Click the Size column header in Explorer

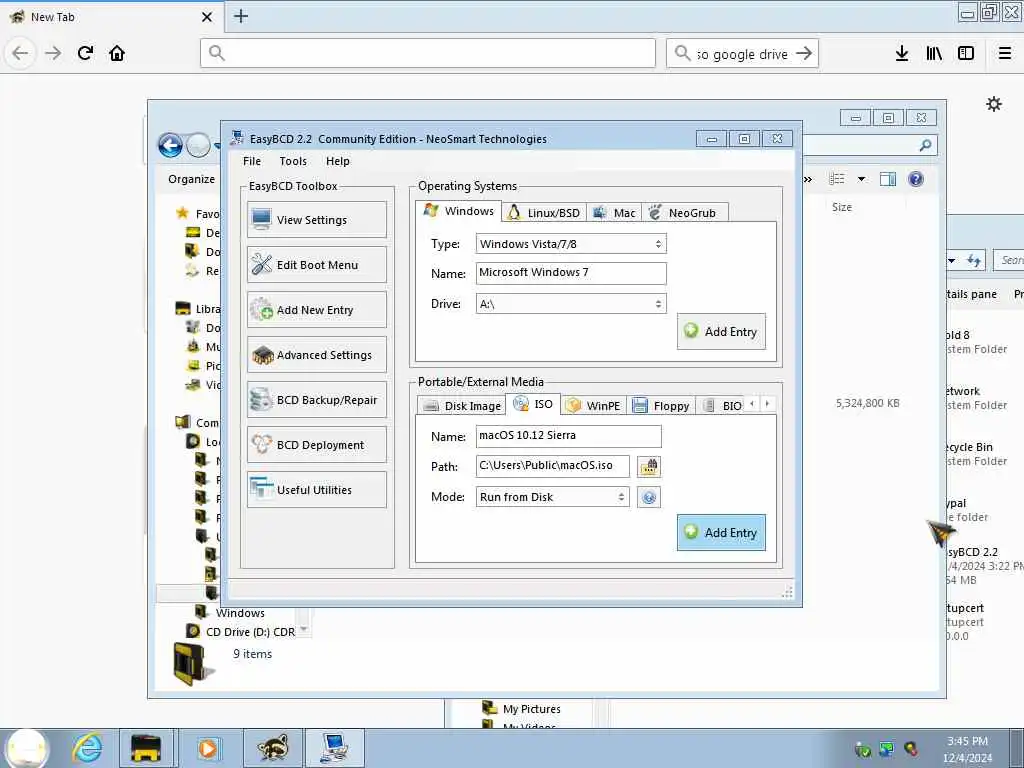point(842,207)
